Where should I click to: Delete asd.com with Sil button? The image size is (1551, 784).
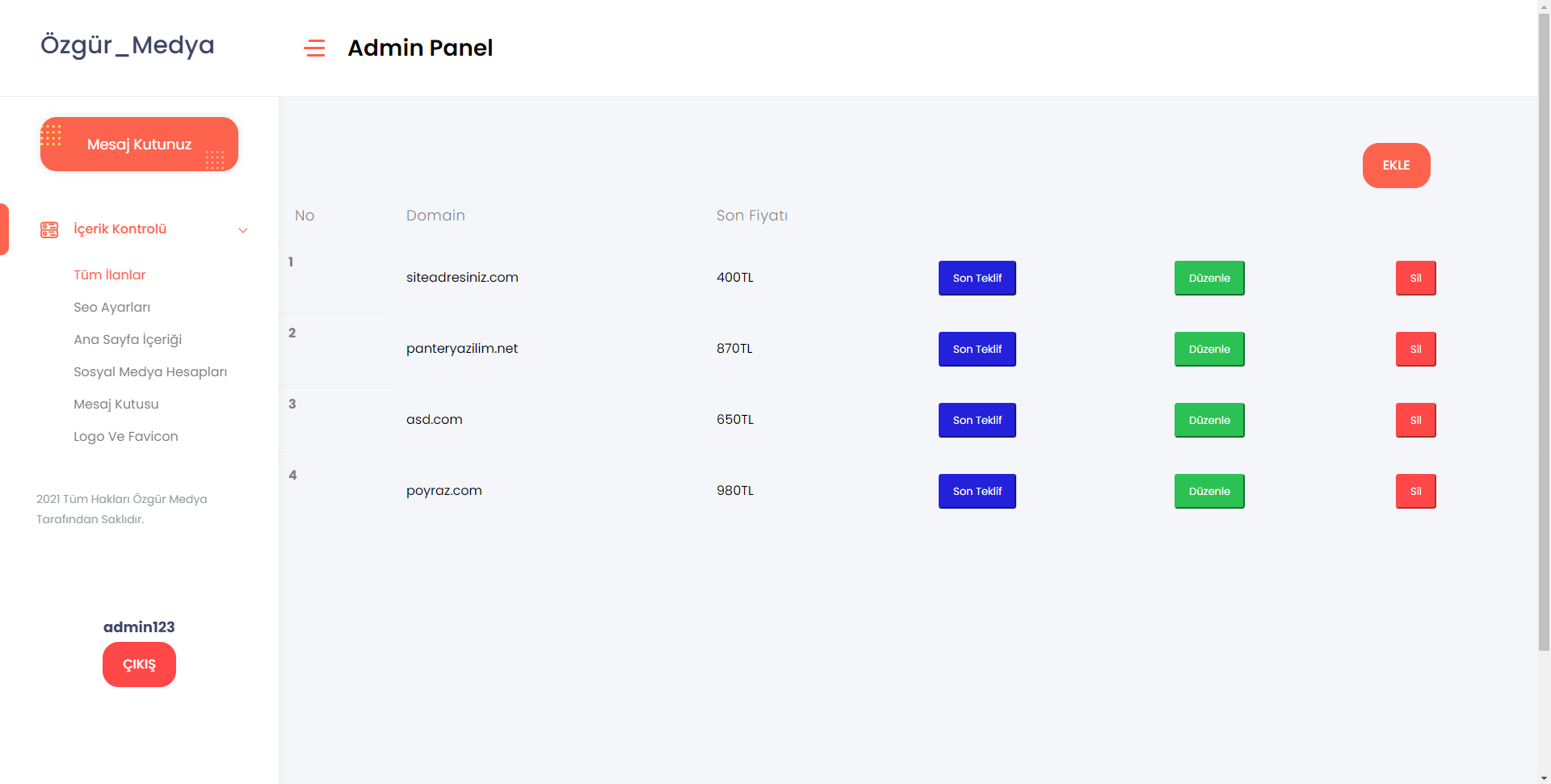pyautogui.click(x=1415, y=420)
